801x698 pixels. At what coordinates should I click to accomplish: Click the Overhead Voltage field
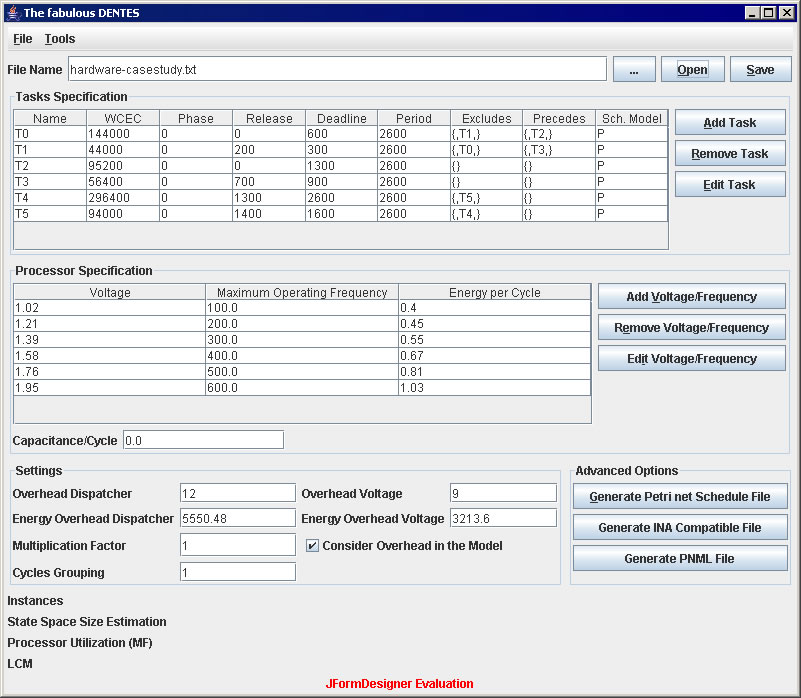503,493
